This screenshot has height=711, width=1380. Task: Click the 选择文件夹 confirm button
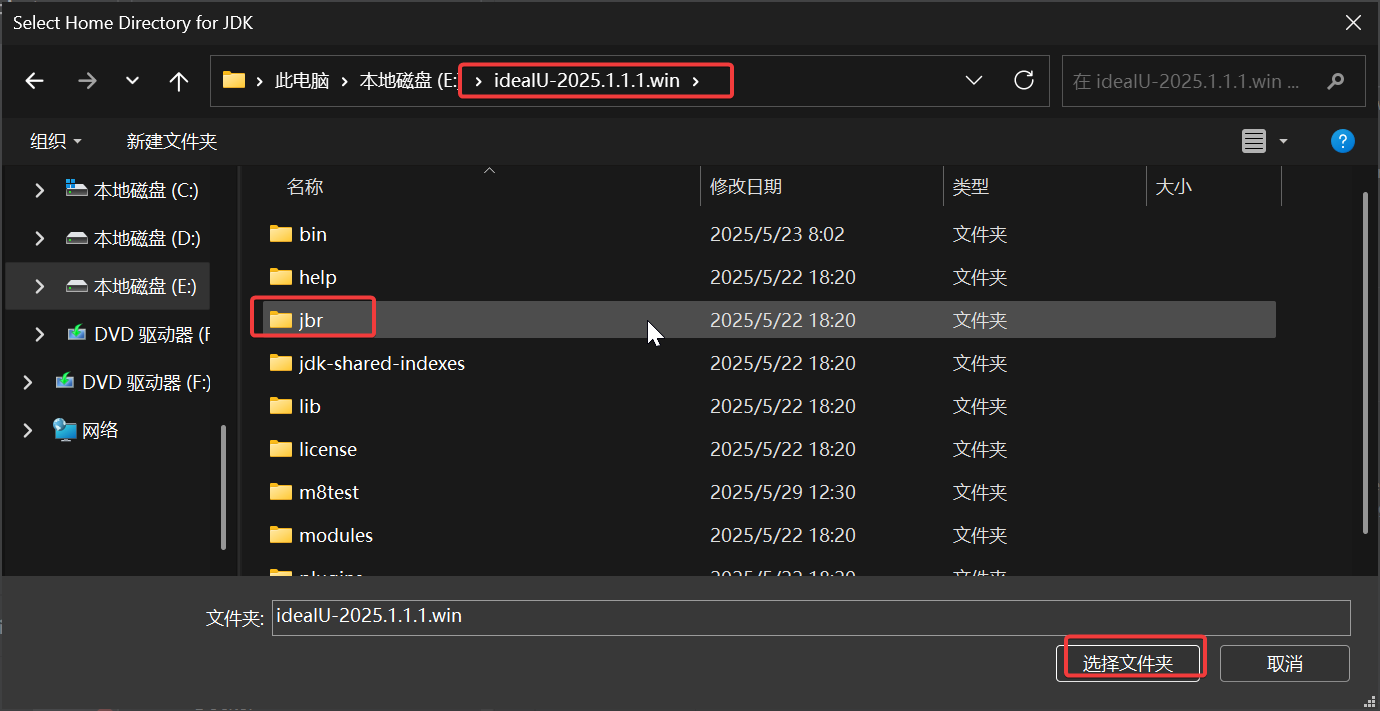coord(1131,661)
